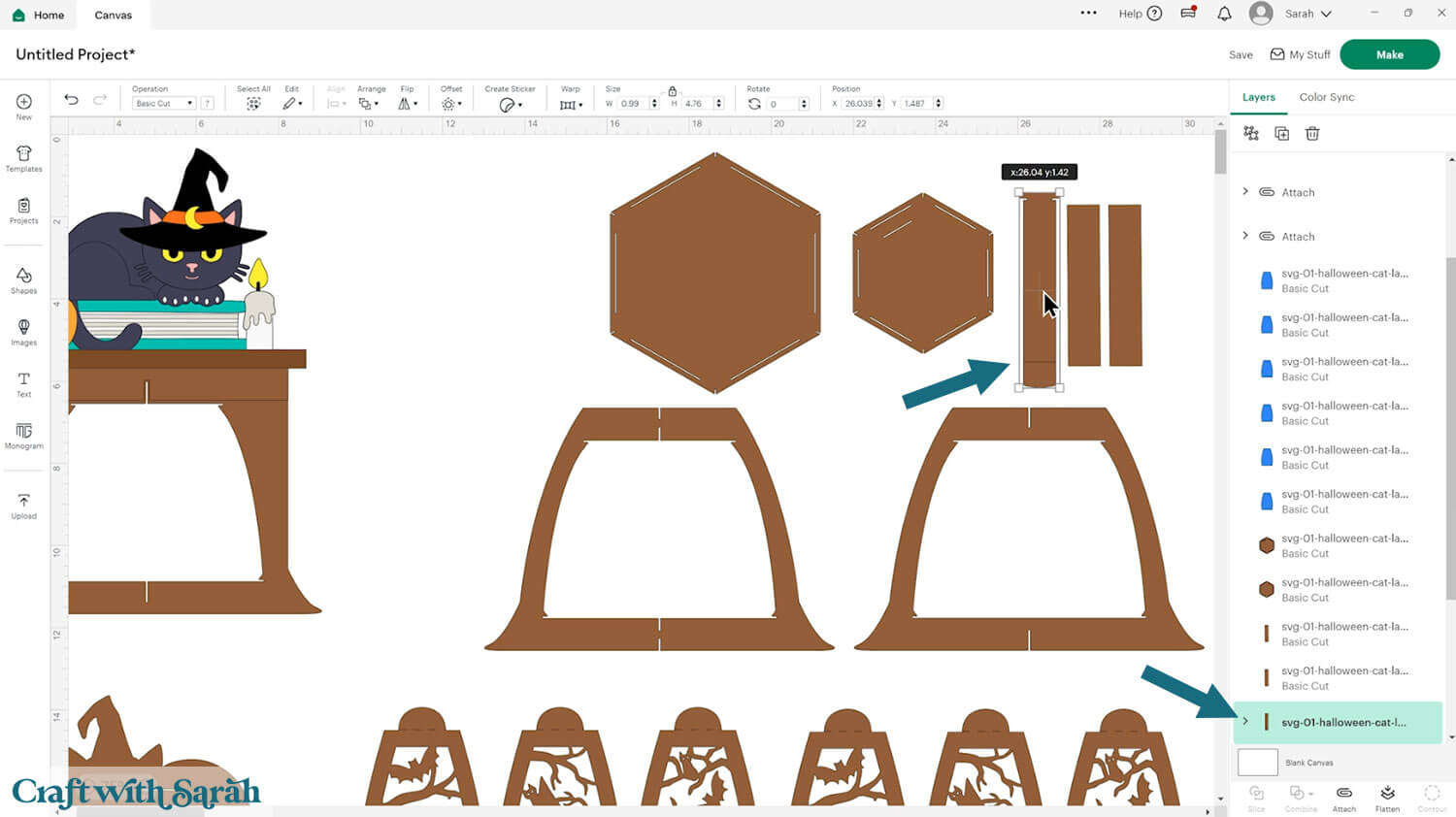Click the Flatten button
This screenshot has height=817, width=1456.
point(1387,798)
